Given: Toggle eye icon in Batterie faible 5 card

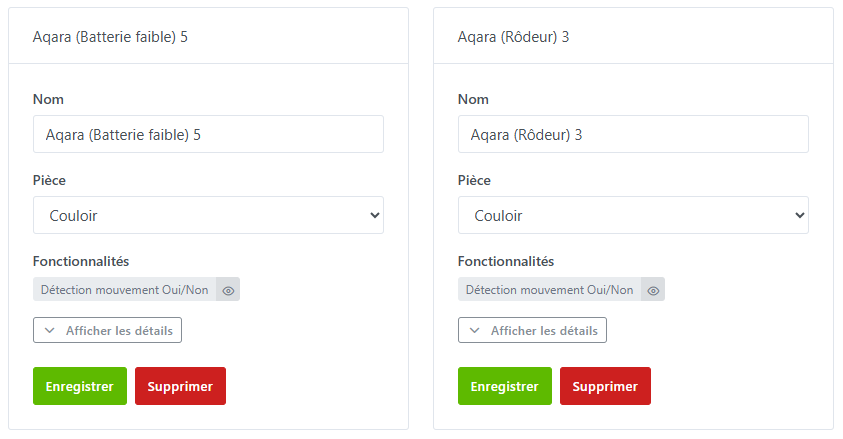Looking at the screenshot, I should (x=228, y=290).
